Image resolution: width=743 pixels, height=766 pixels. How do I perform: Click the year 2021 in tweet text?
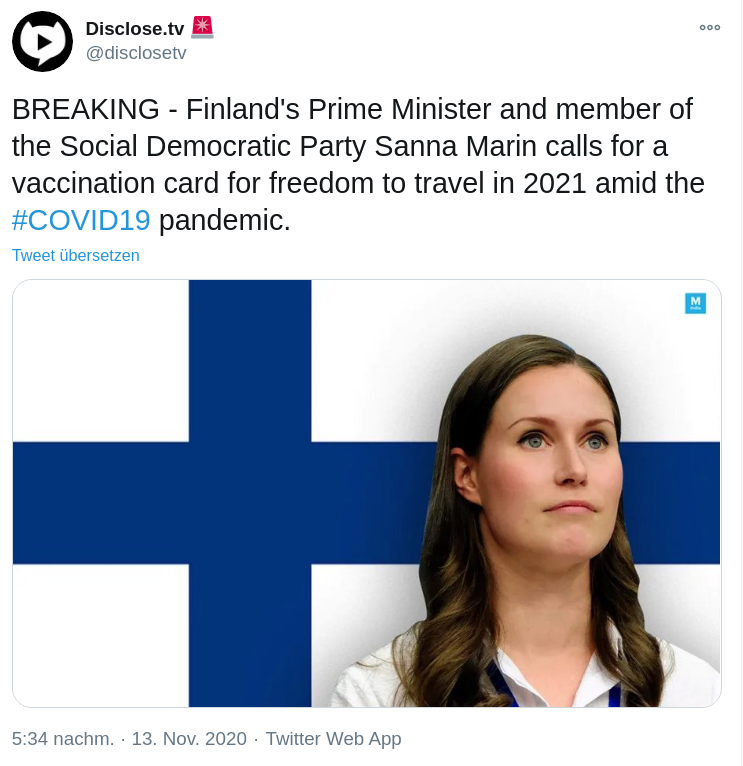pyautogui.click(x=555, y=183)
